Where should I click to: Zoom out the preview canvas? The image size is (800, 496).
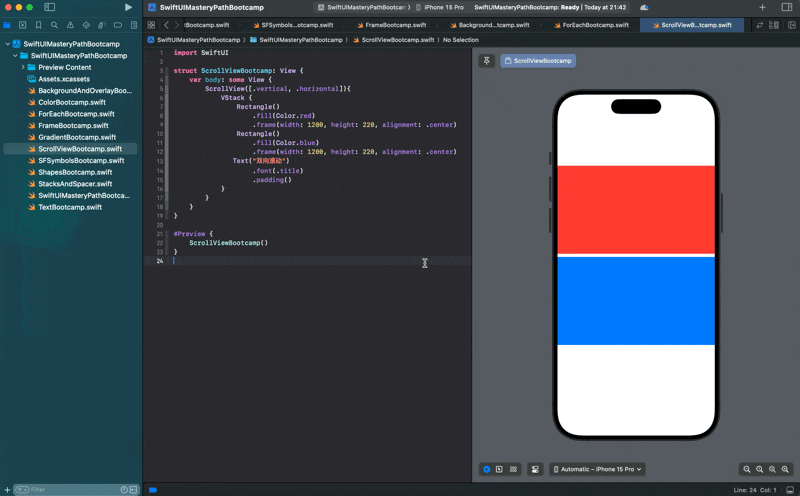click(x=747, y=469)
